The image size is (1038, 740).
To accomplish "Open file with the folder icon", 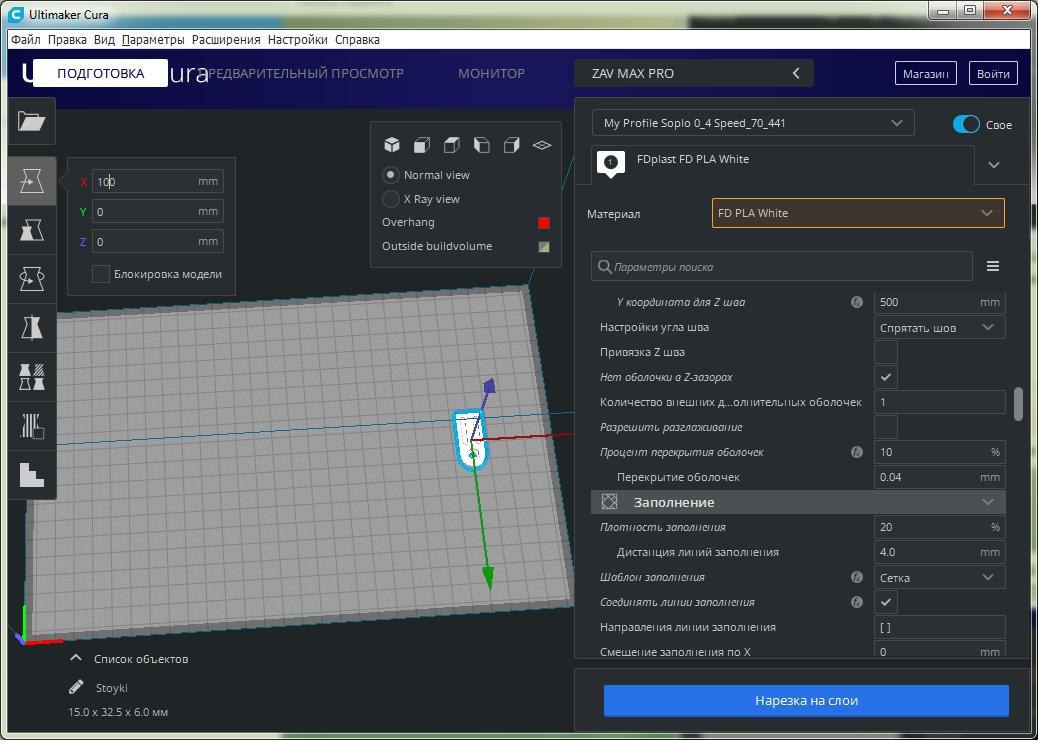I will pyautogui.click(x=32, y=121).
